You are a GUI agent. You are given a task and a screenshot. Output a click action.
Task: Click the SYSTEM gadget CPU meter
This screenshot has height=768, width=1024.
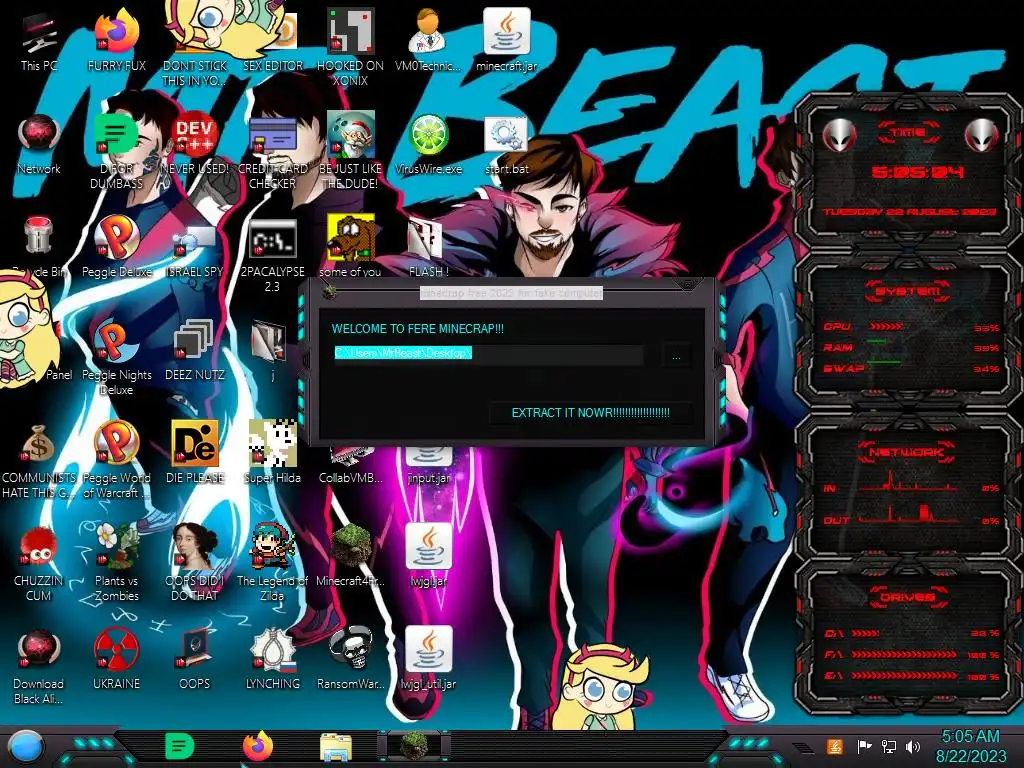coord(910,327)
